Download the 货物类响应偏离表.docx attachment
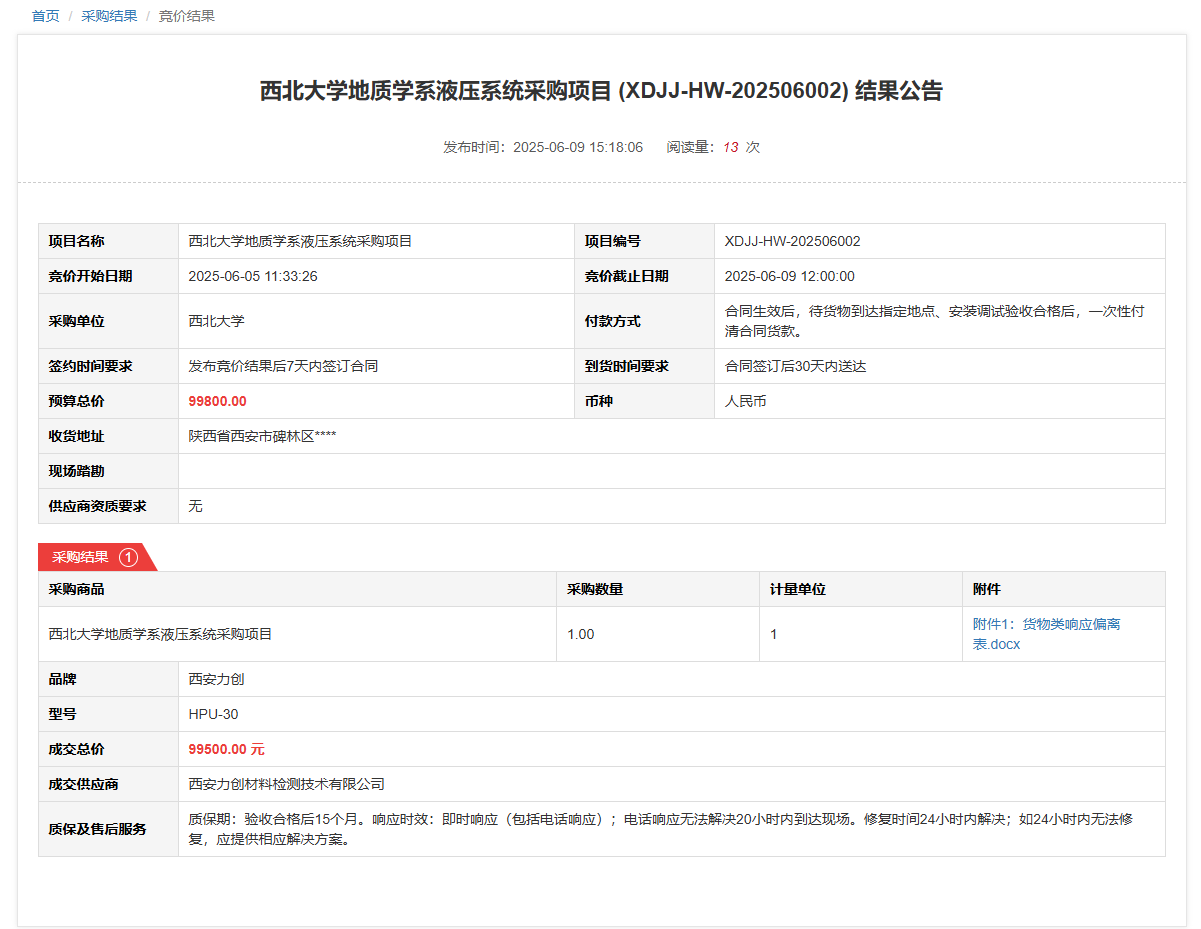 pyautogui.click(x=1046, y=634)
